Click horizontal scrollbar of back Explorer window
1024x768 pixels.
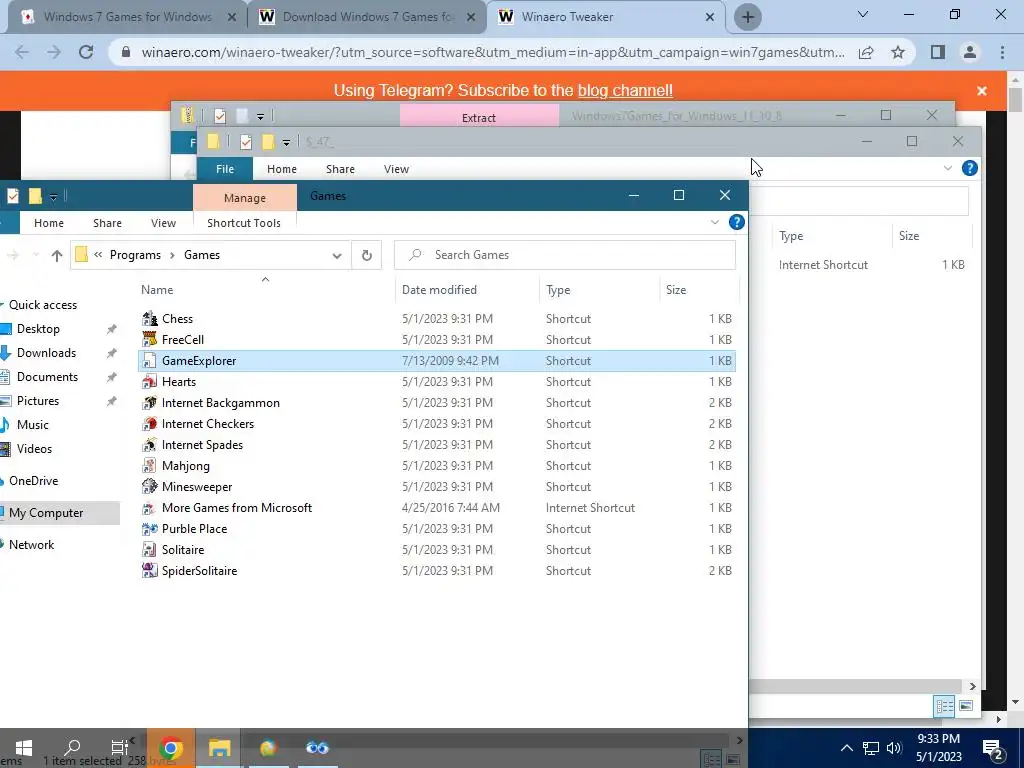point(857,686)
